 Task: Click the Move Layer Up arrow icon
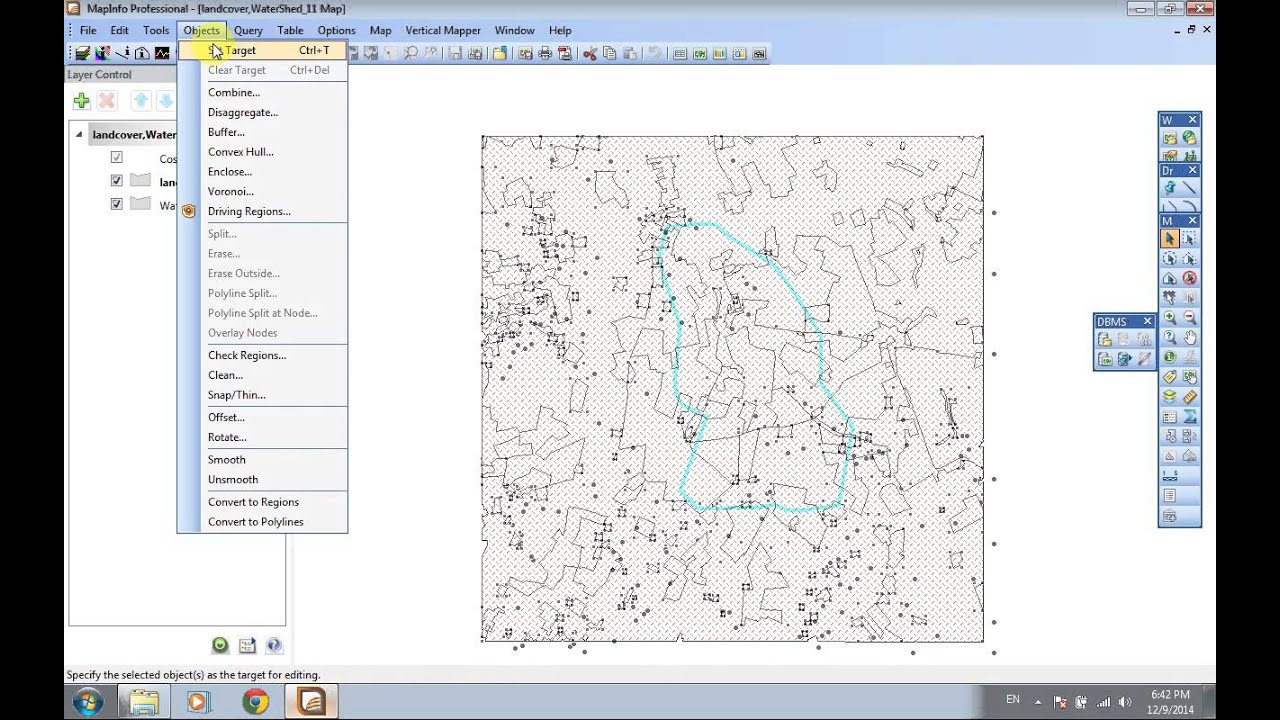[x=141, y=101]
